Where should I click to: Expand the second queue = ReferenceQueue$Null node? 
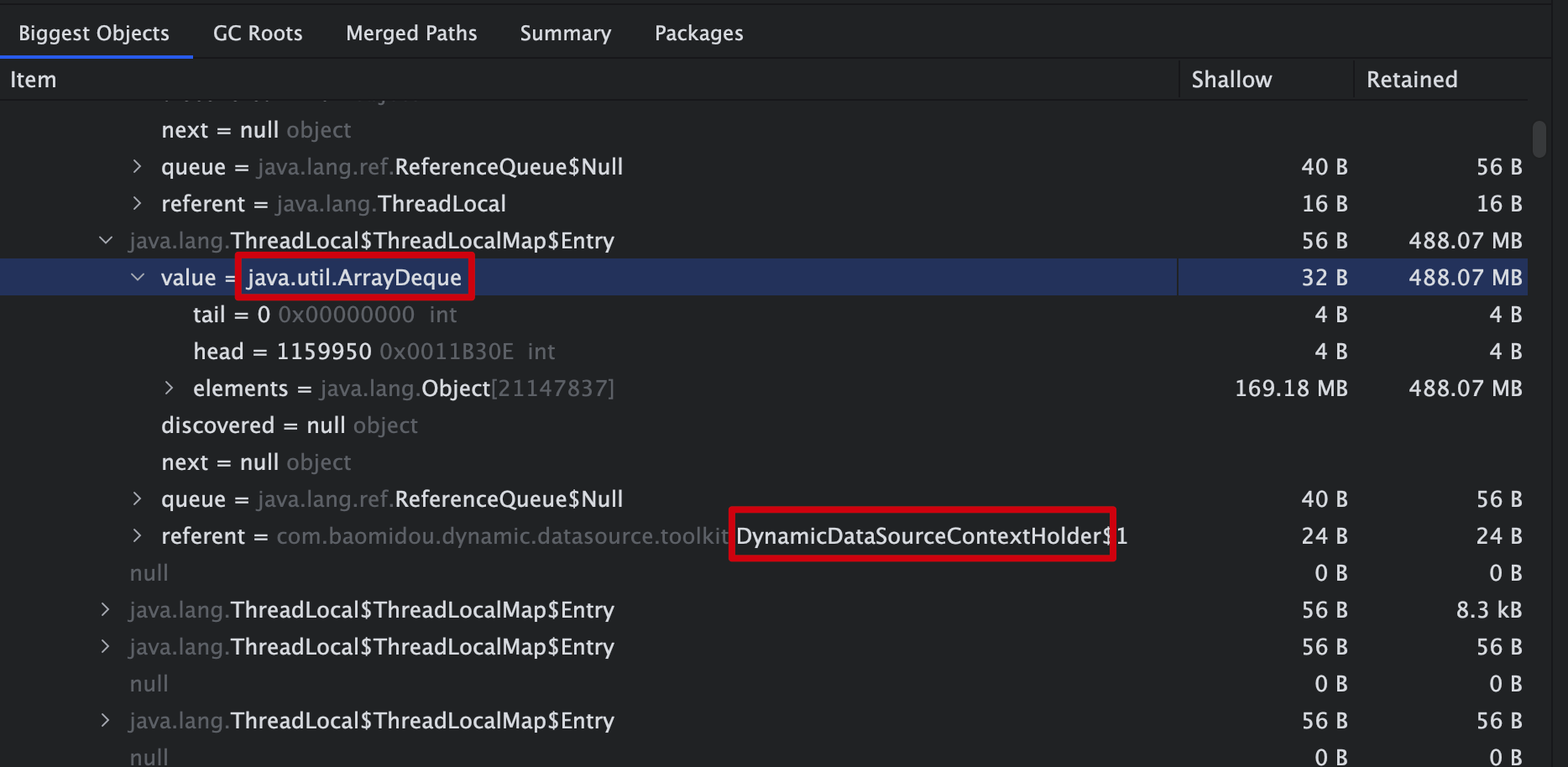tap(137, 498)
